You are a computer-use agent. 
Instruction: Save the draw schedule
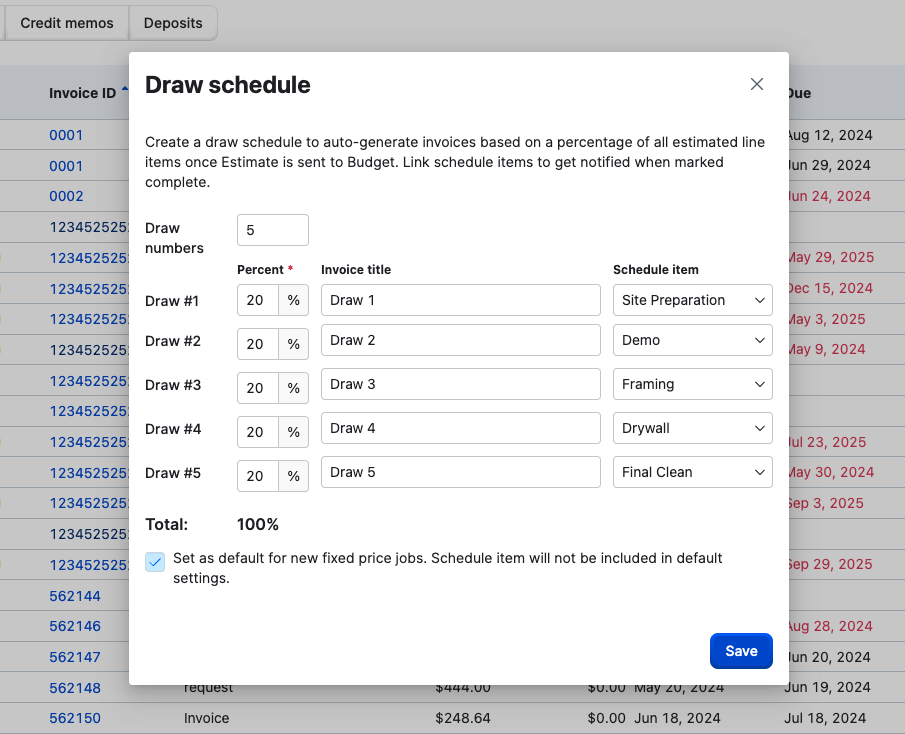pos(741,651)
